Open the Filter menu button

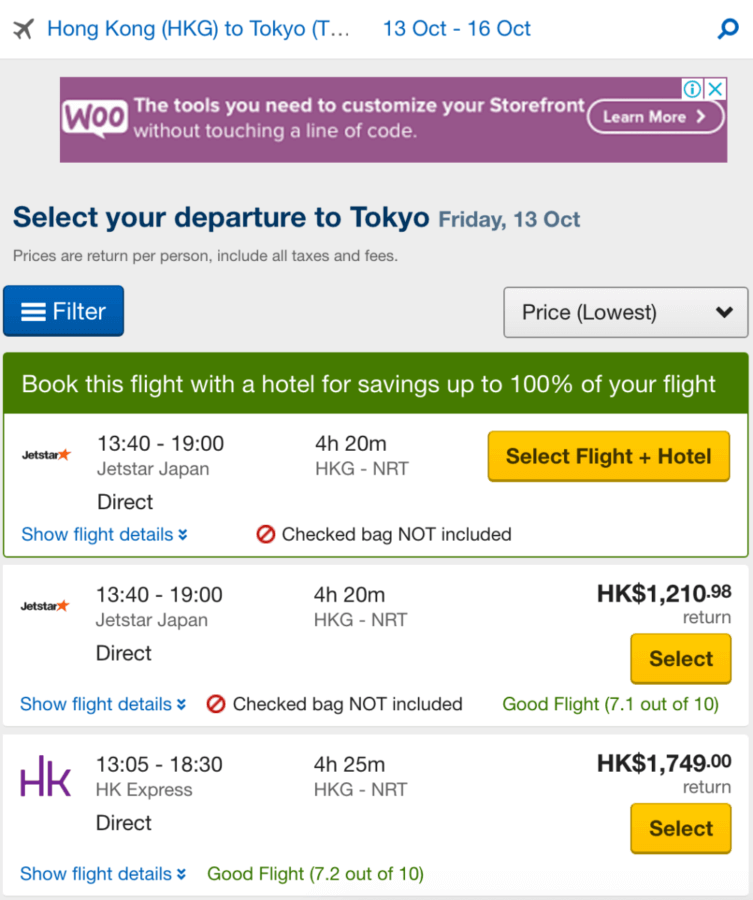click(x=64, y=311)
